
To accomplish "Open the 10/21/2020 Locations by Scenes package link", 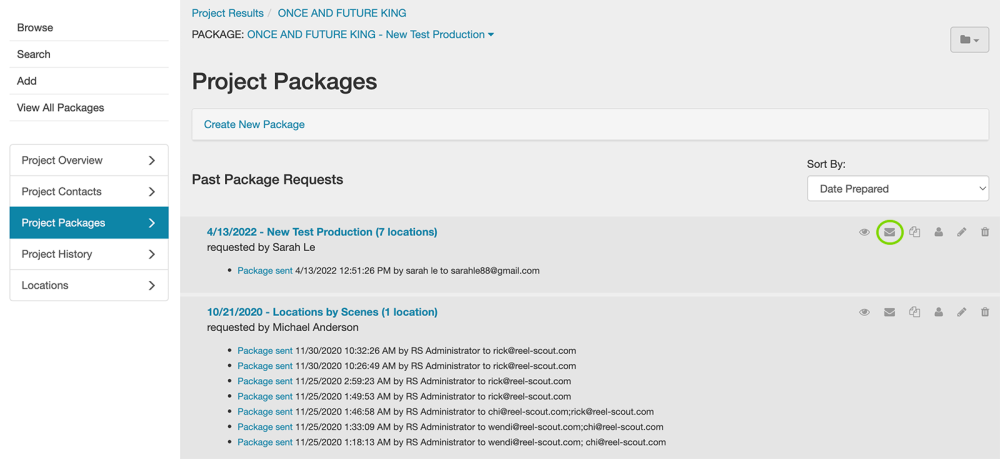I will [322, 312].
